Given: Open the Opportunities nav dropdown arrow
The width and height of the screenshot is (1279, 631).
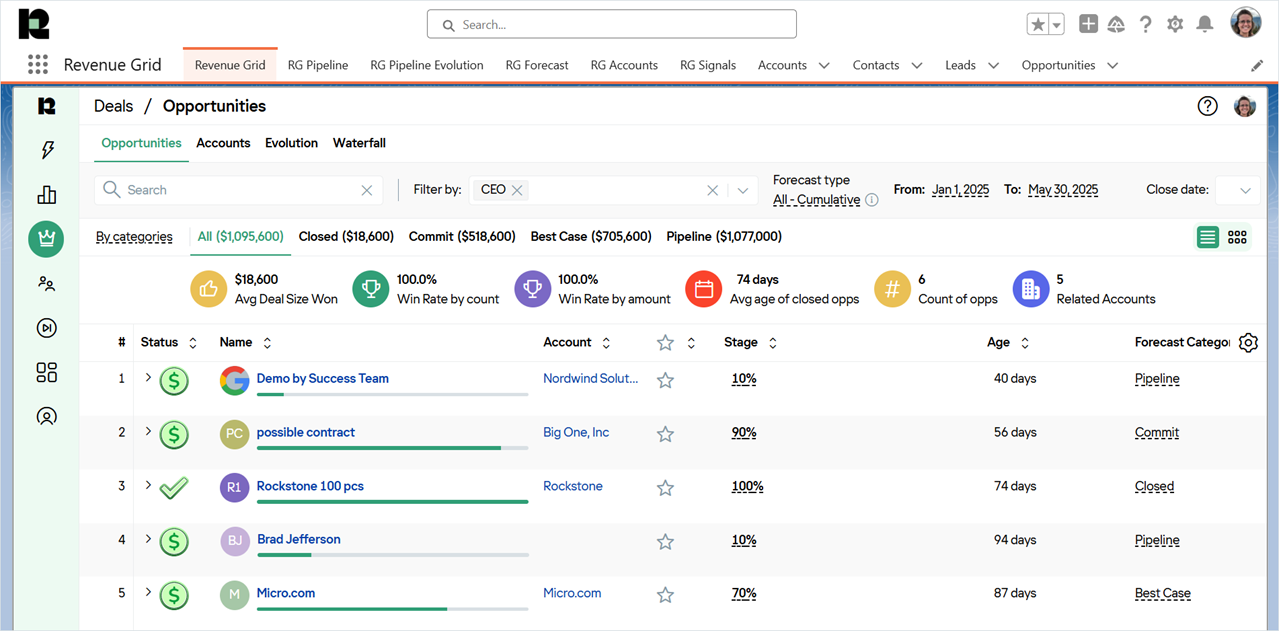Looking at the screenshot, I should [1112, 65].
